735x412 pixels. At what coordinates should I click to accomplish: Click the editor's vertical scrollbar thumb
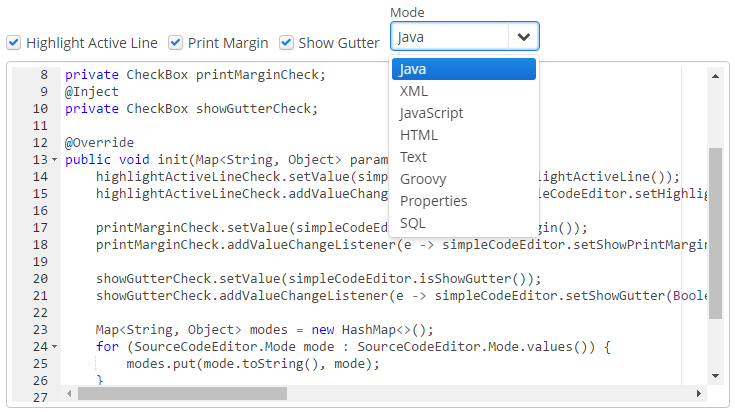pyautogui.click(x=715, y=230)
